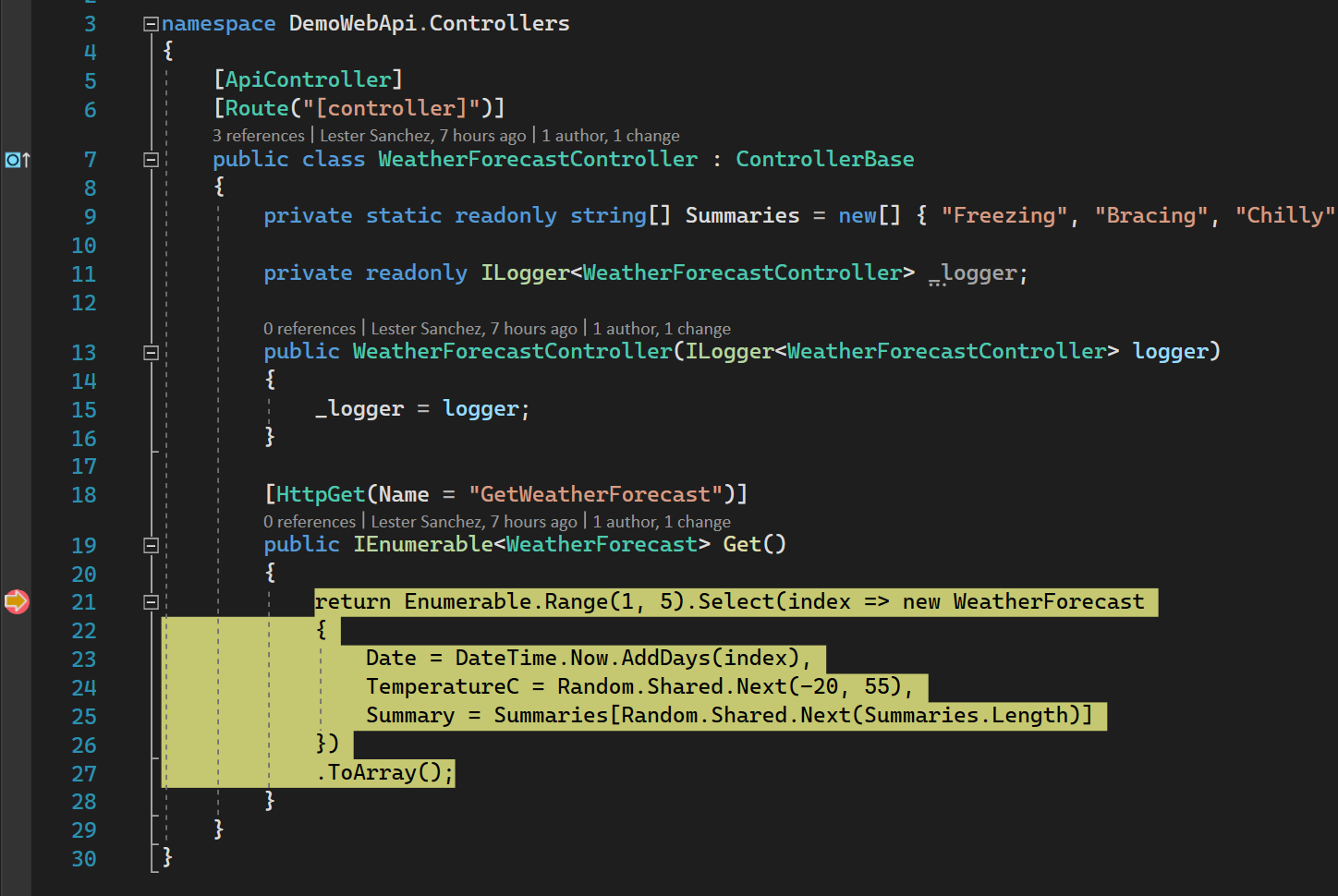1338x896 pixels.
Task: Collapse the DemoWebApi.Controllers namespace node
Action: pyautogui.click(x=150, y=22)
